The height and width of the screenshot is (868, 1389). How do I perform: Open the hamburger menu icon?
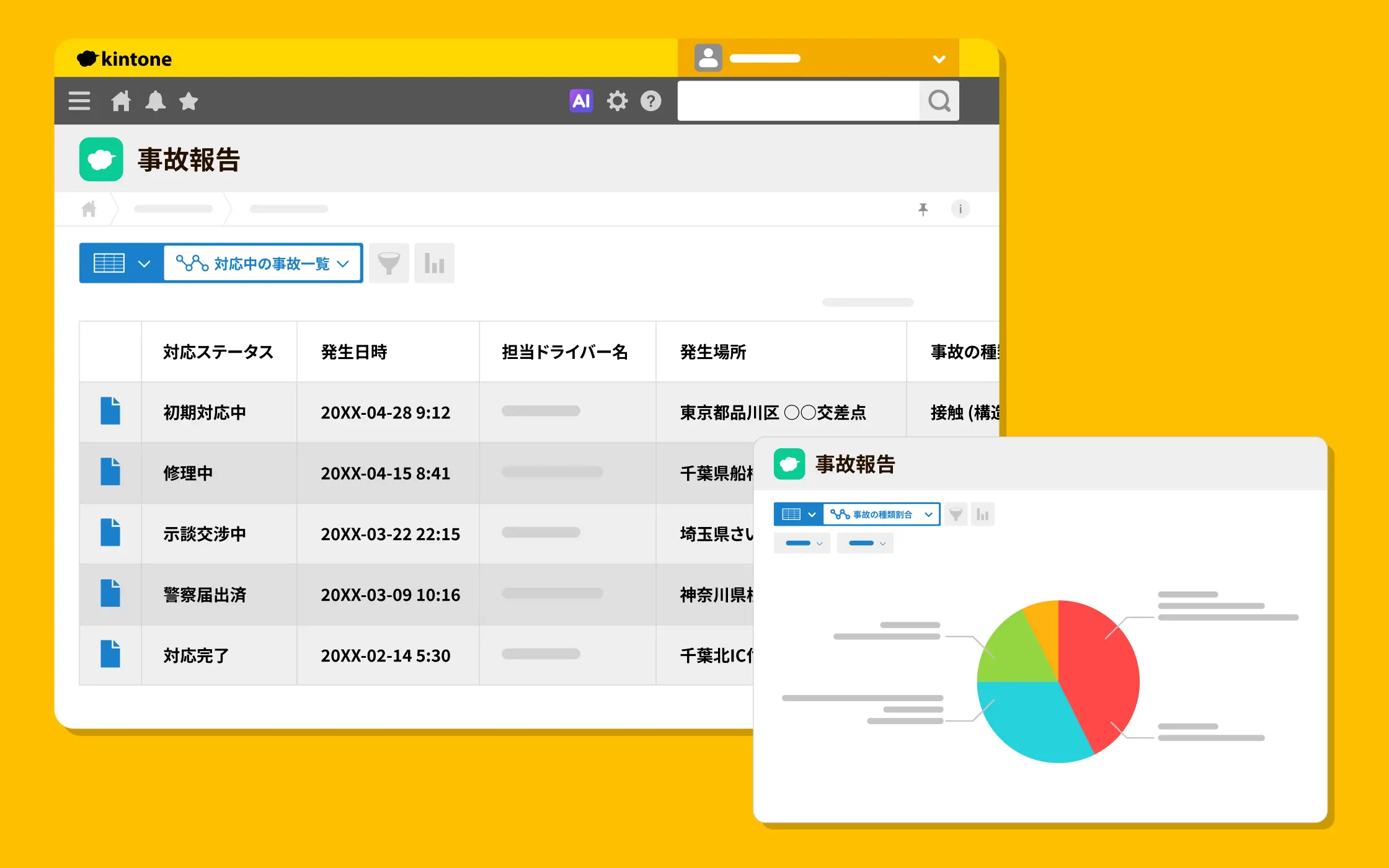[x=79, y=100]
